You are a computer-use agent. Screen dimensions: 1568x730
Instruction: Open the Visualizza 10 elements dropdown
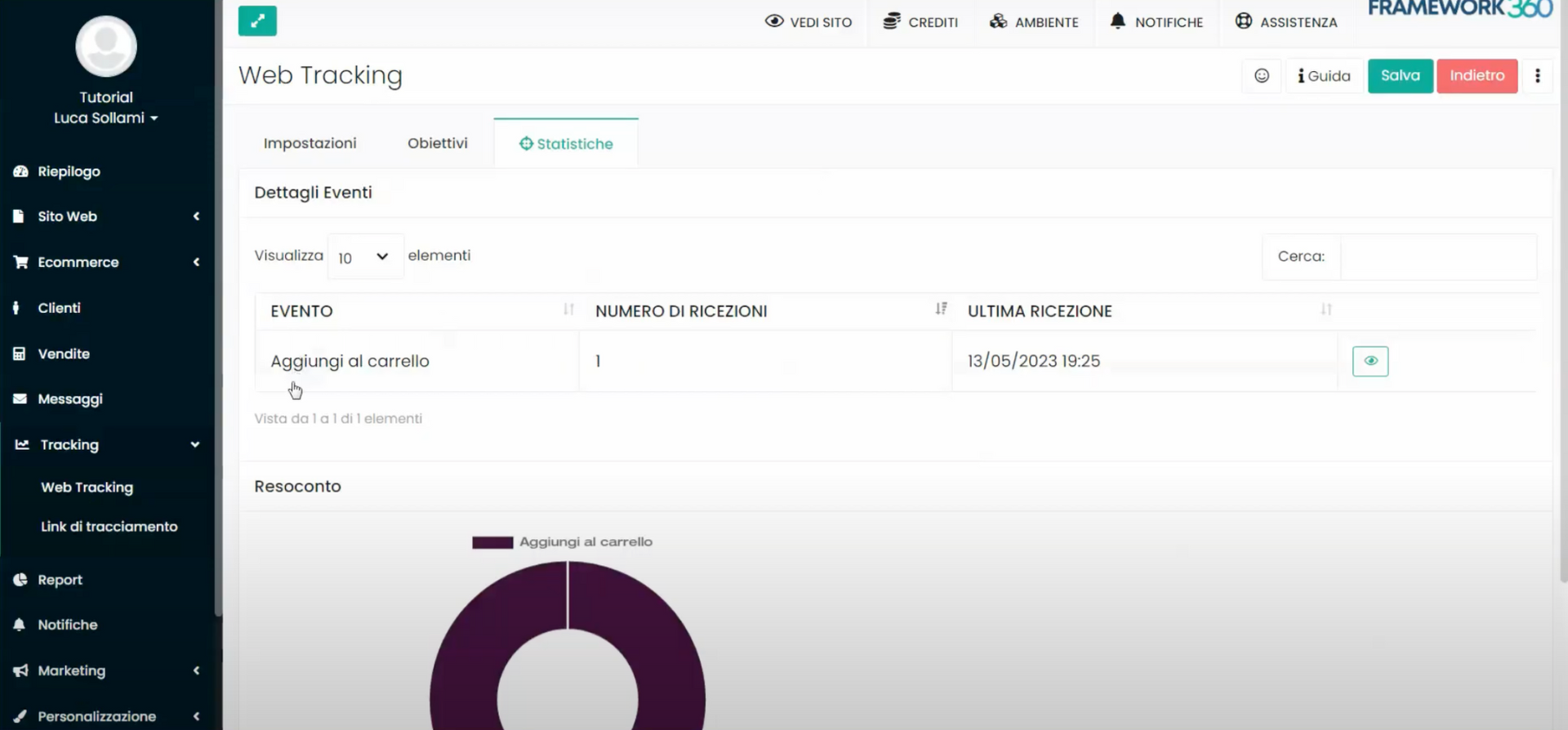pyautogui.click(x=365, y=256)
